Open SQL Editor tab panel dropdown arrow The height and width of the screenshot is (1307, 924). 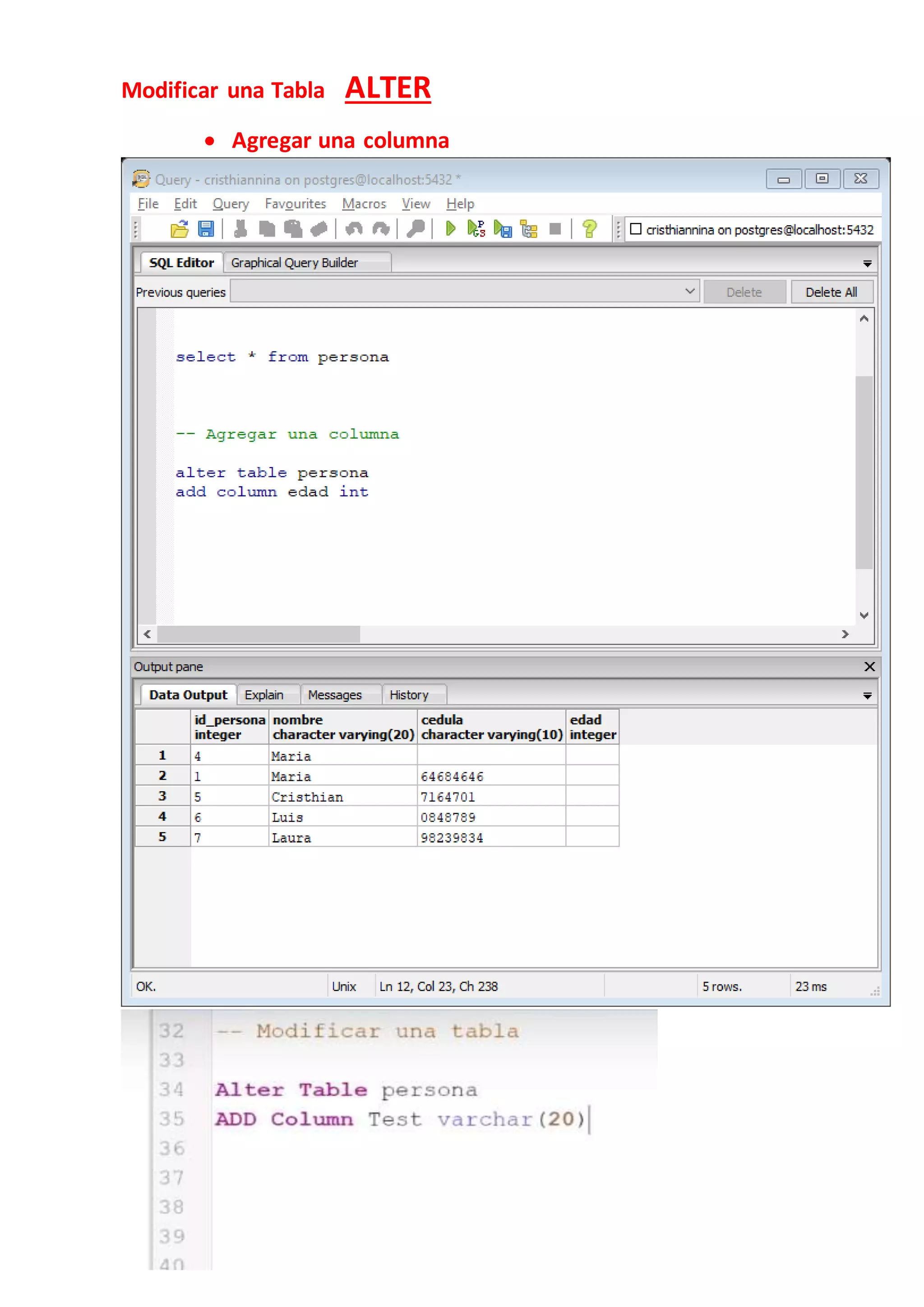pyautogui.click(x=867, y=264)
